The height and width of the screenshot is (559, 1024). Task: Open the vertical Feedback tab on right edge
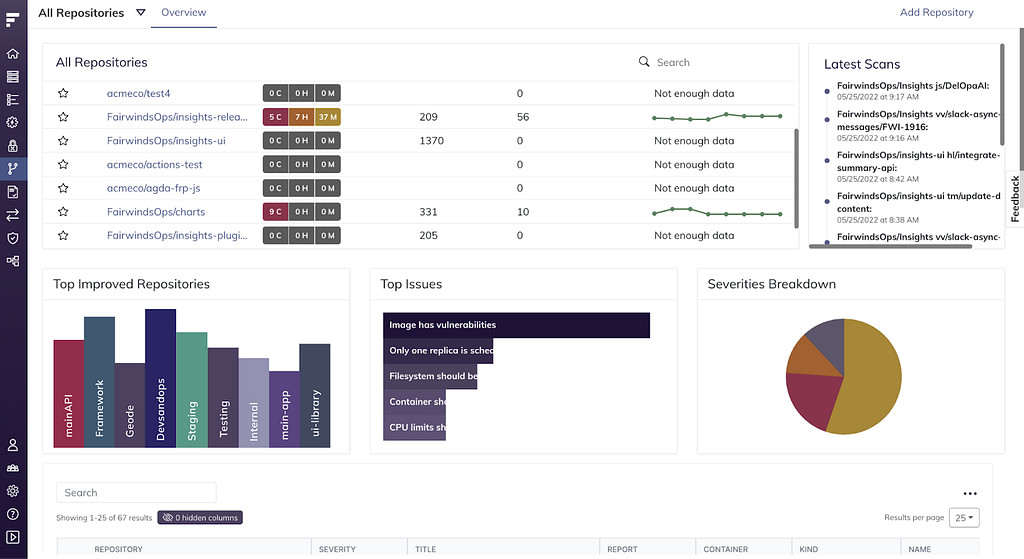pos(1014,199)
